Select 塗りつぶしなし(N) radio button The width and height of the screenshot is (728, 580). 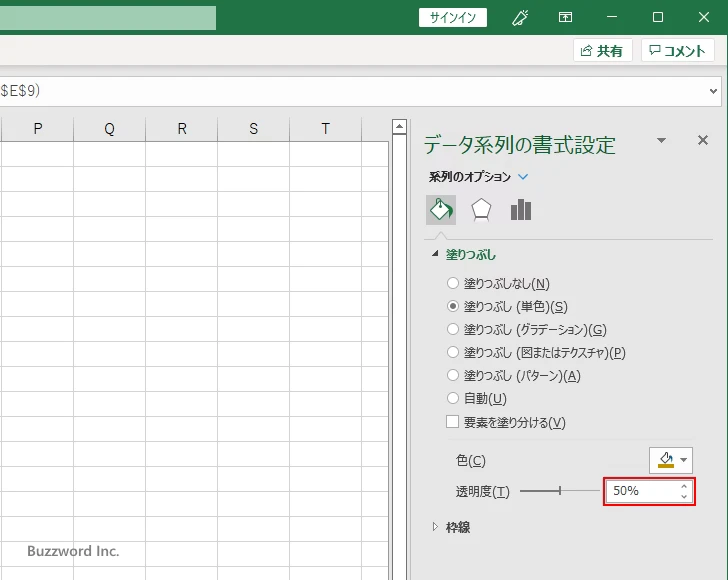(x=453, y=283)
